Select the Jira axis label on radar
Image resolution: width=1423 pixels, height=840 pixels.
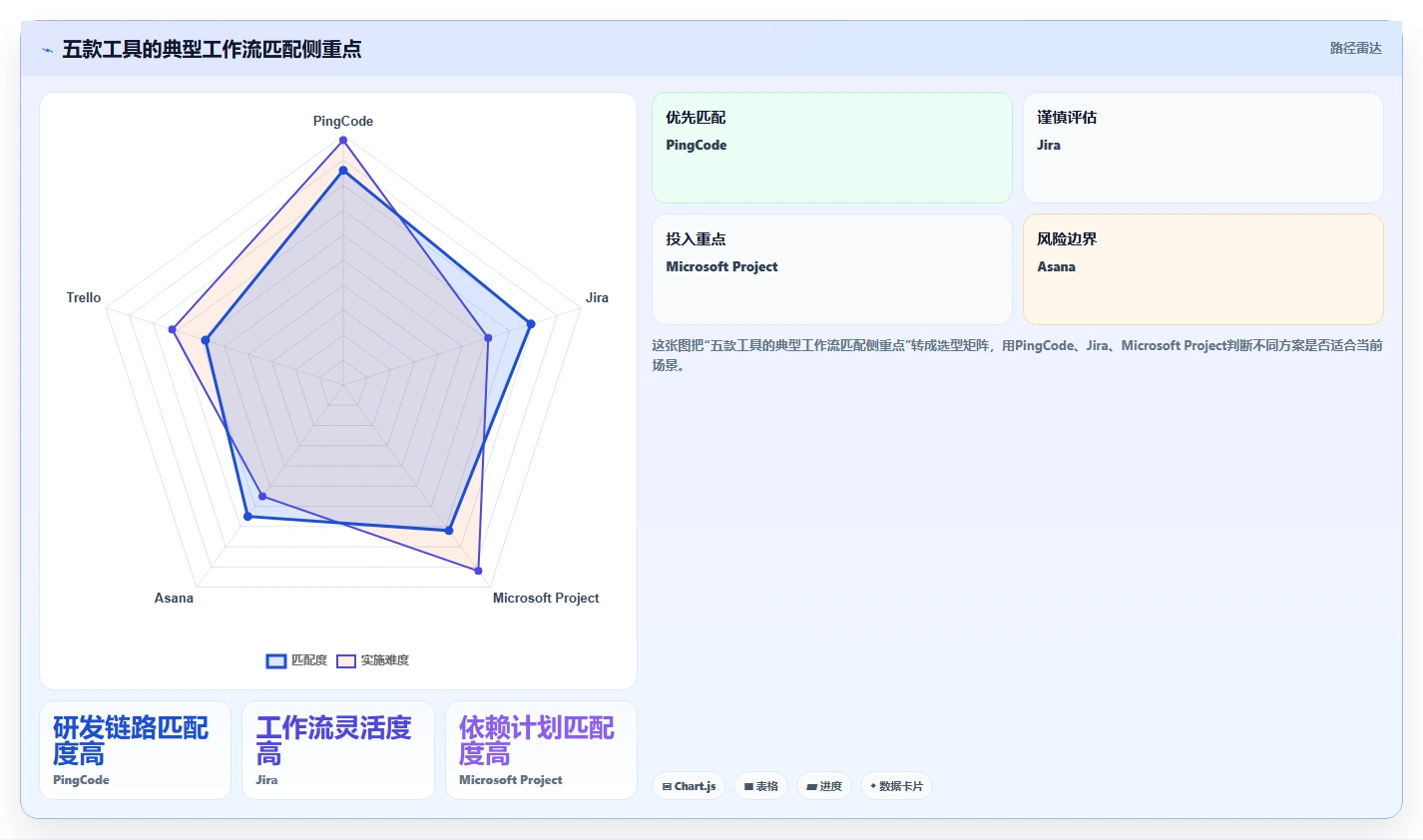coord(597,297)
